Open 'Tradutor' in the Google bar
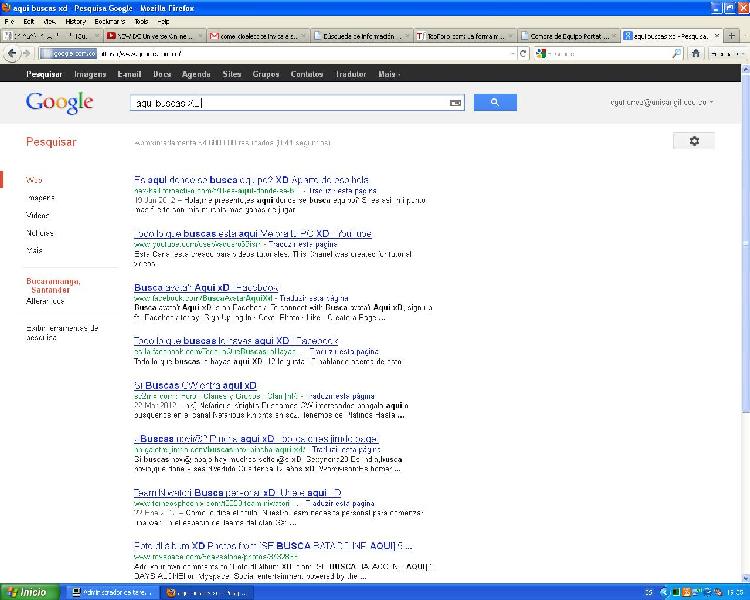 coord(351,74)
